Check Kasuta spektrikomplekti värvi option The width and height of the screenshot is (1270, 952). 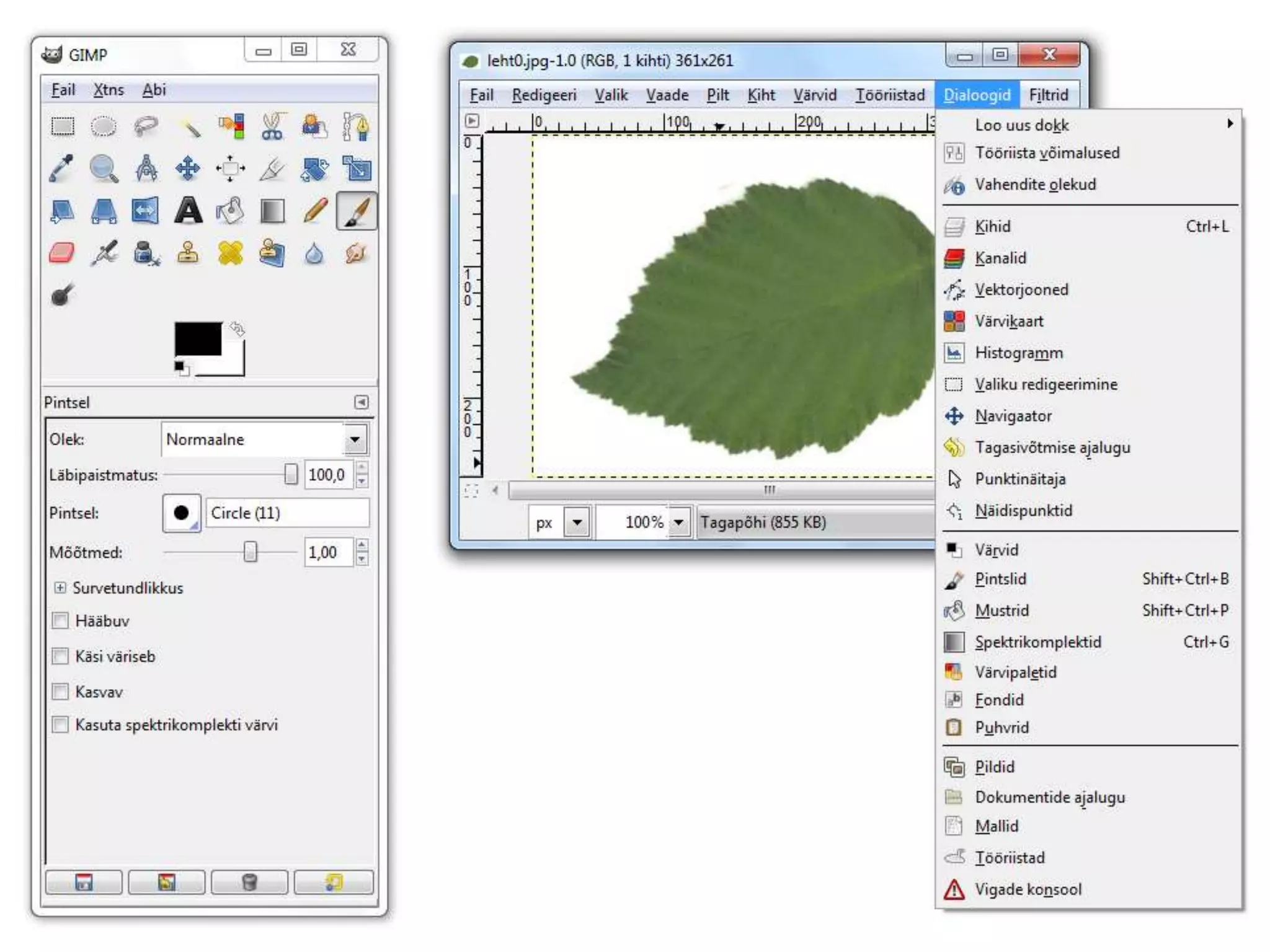tap(61, 725)
